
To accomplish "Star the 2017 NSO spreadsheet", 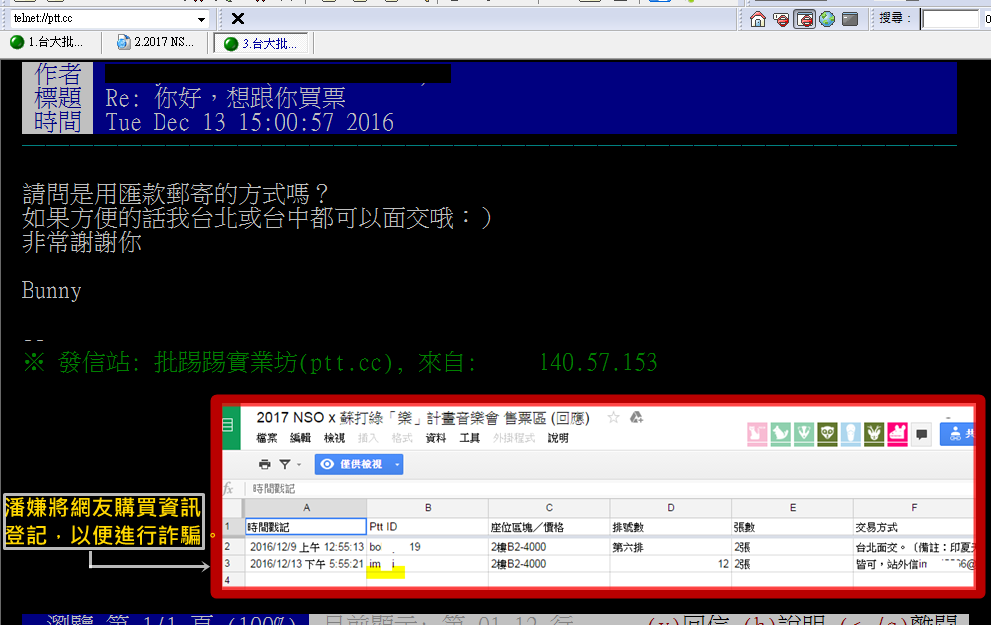I will pos(613,418).
